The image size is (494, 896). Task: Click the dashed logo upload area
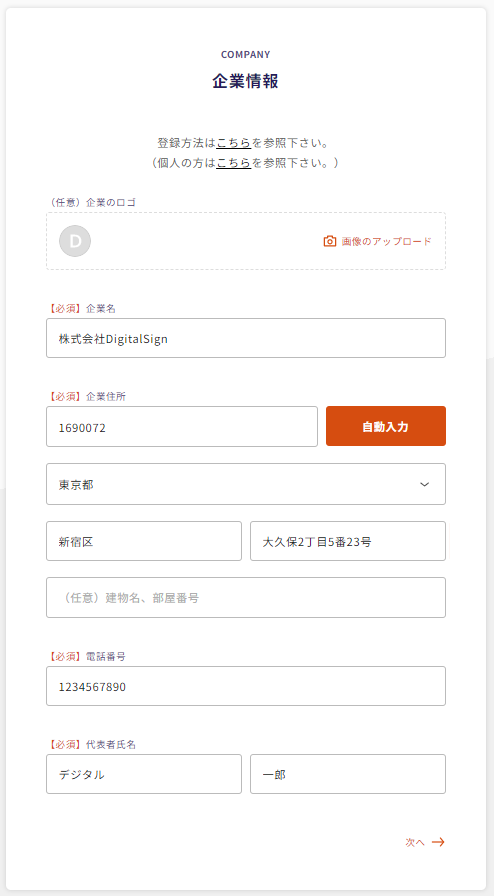click(x=246, y=241)
